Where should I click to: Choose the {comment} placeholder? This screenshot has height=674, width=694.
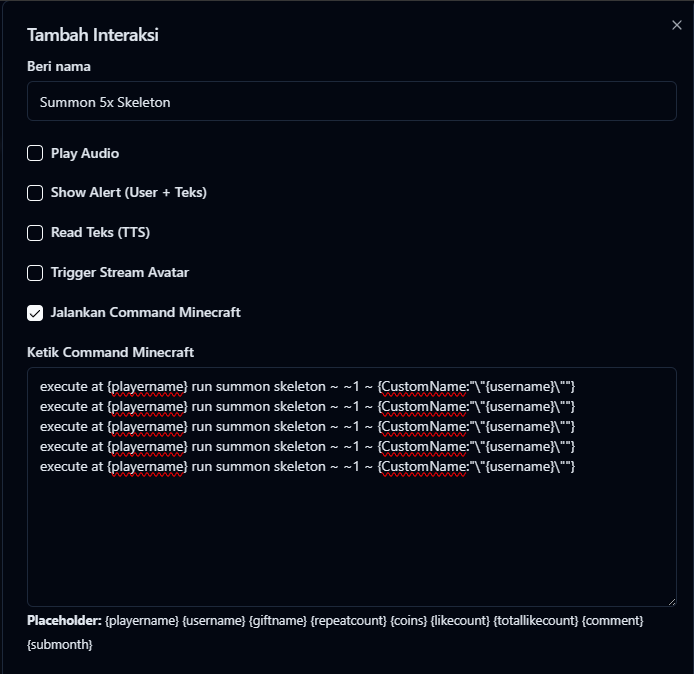[613, 621]
